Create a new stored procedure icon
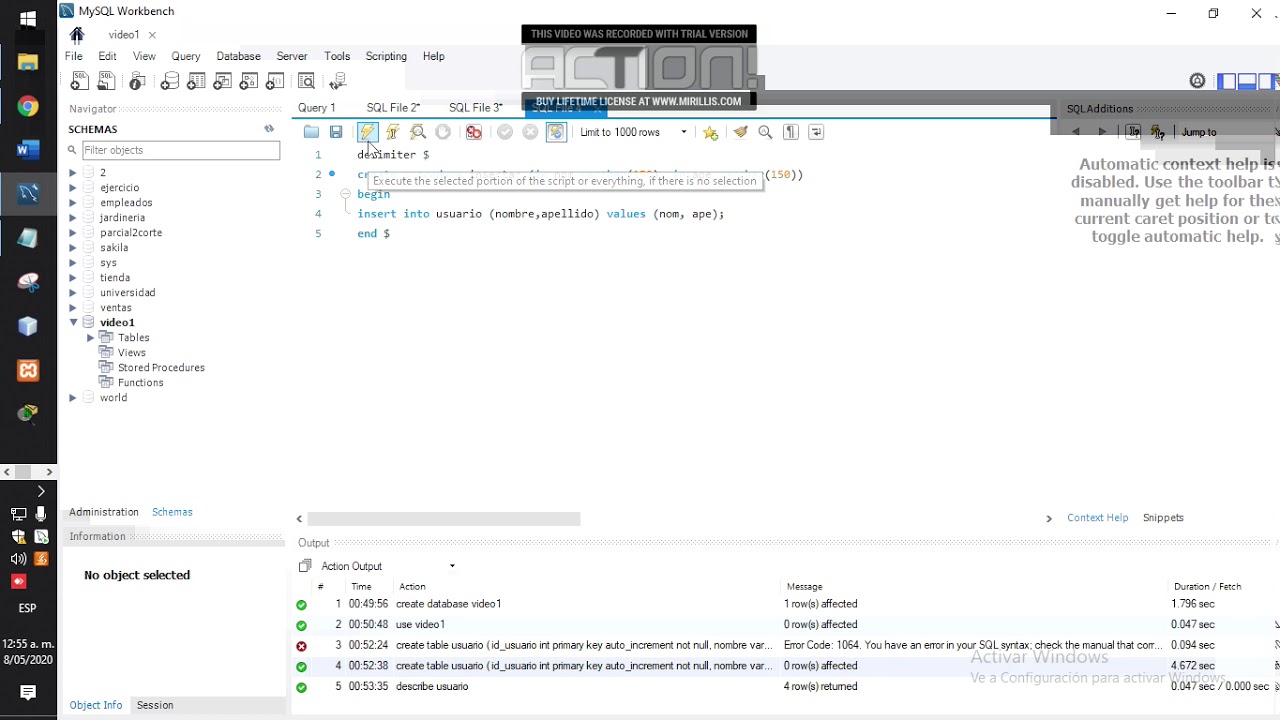Image resolution: width=1280 pixels, height=720 pixels. click(x=248, y=81)
